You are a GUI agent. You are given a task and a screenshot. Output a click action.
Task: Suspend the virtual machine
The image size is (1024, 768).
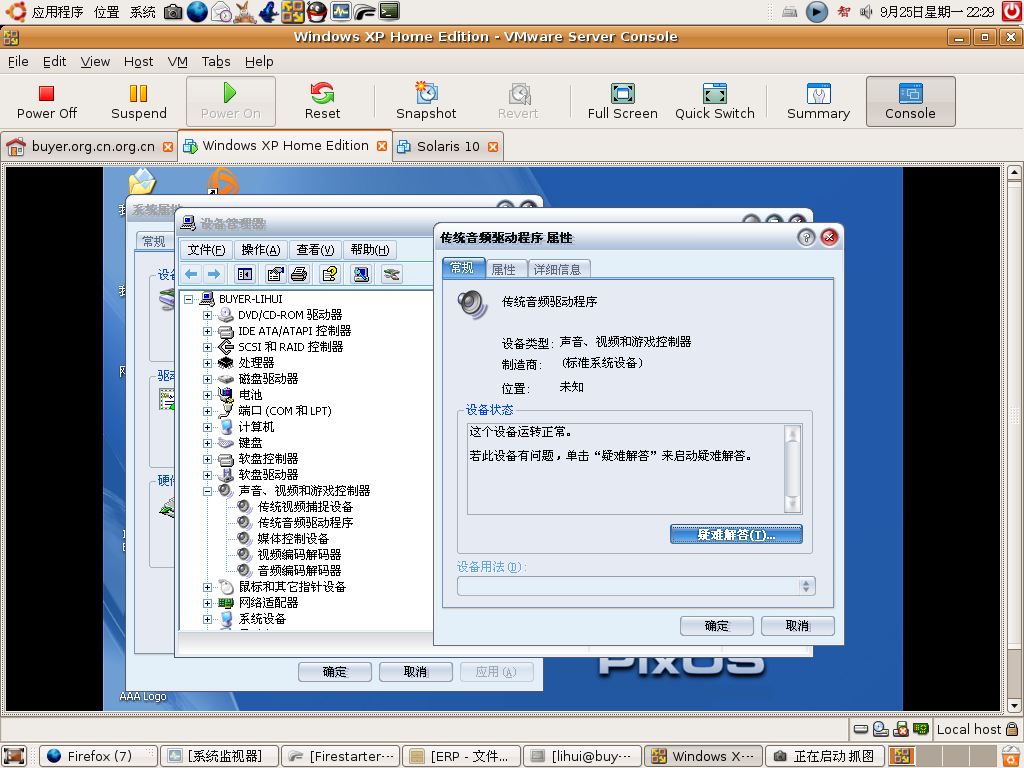138,102
